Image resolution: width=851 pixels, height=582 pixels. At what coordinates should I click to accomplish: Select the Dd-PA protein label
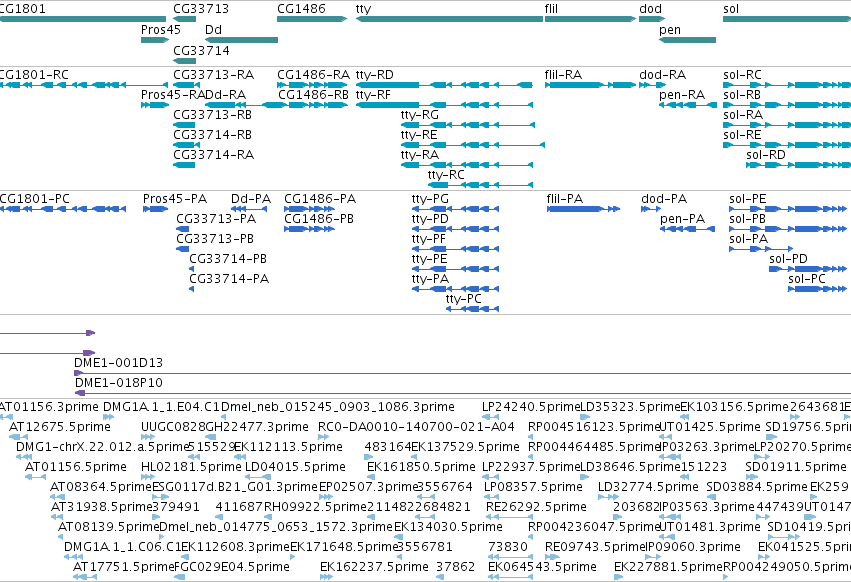[x=251, y=199]
